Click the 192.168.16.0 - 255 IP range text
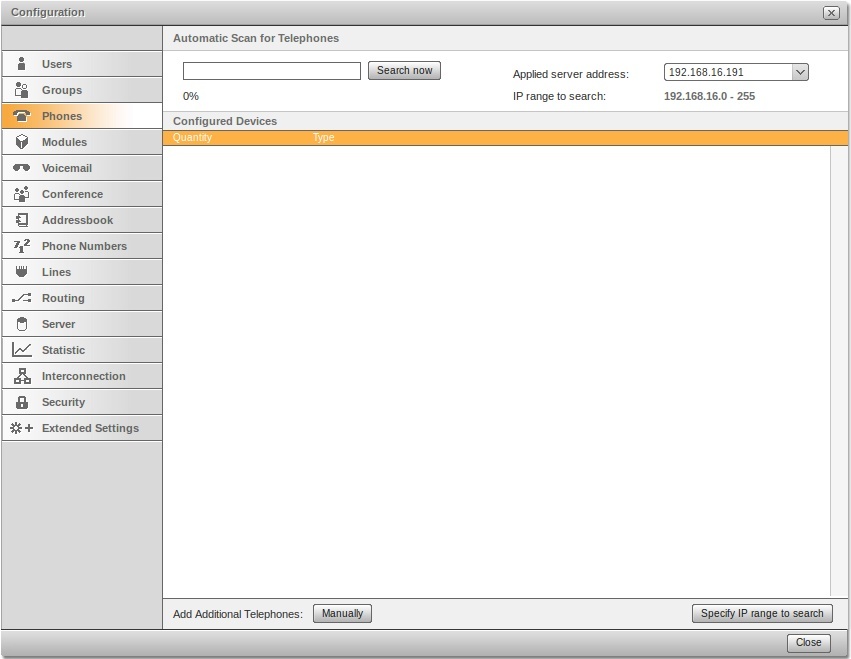This screenshot has height=659, width=851. pyautogui.click(x=709, y=96)
